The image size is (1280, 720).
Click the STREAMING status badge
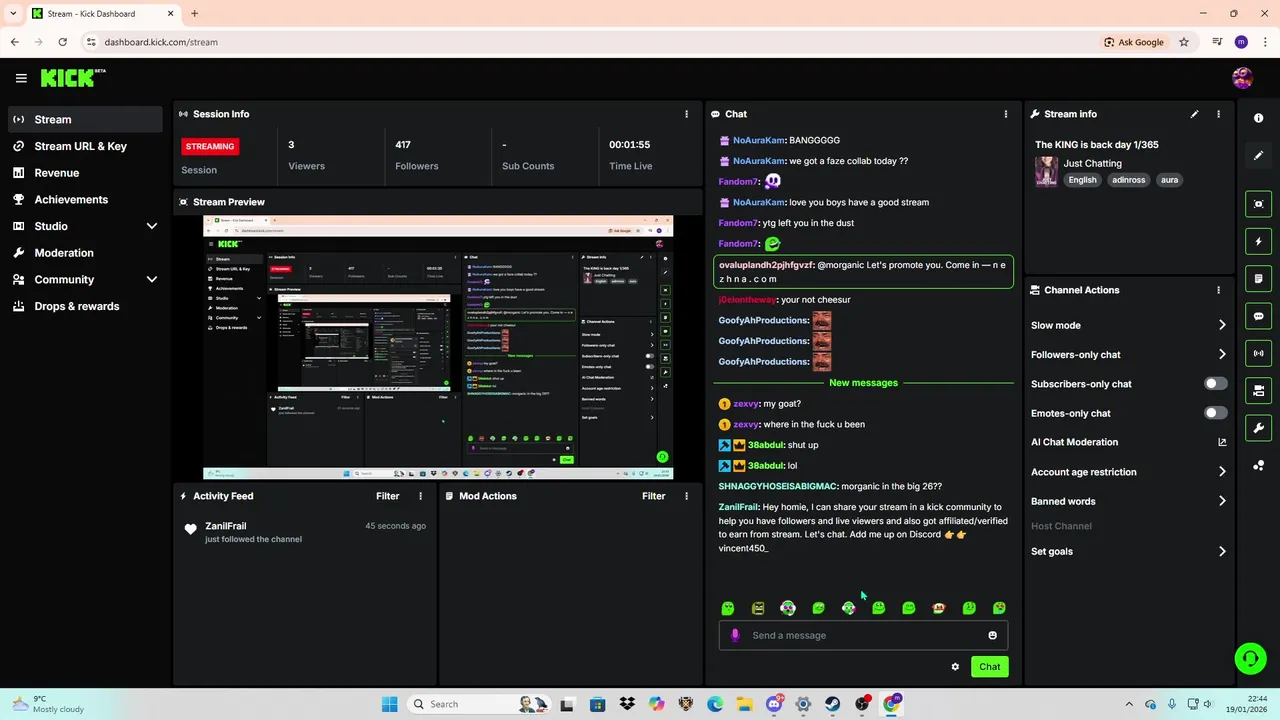[210, 146]
